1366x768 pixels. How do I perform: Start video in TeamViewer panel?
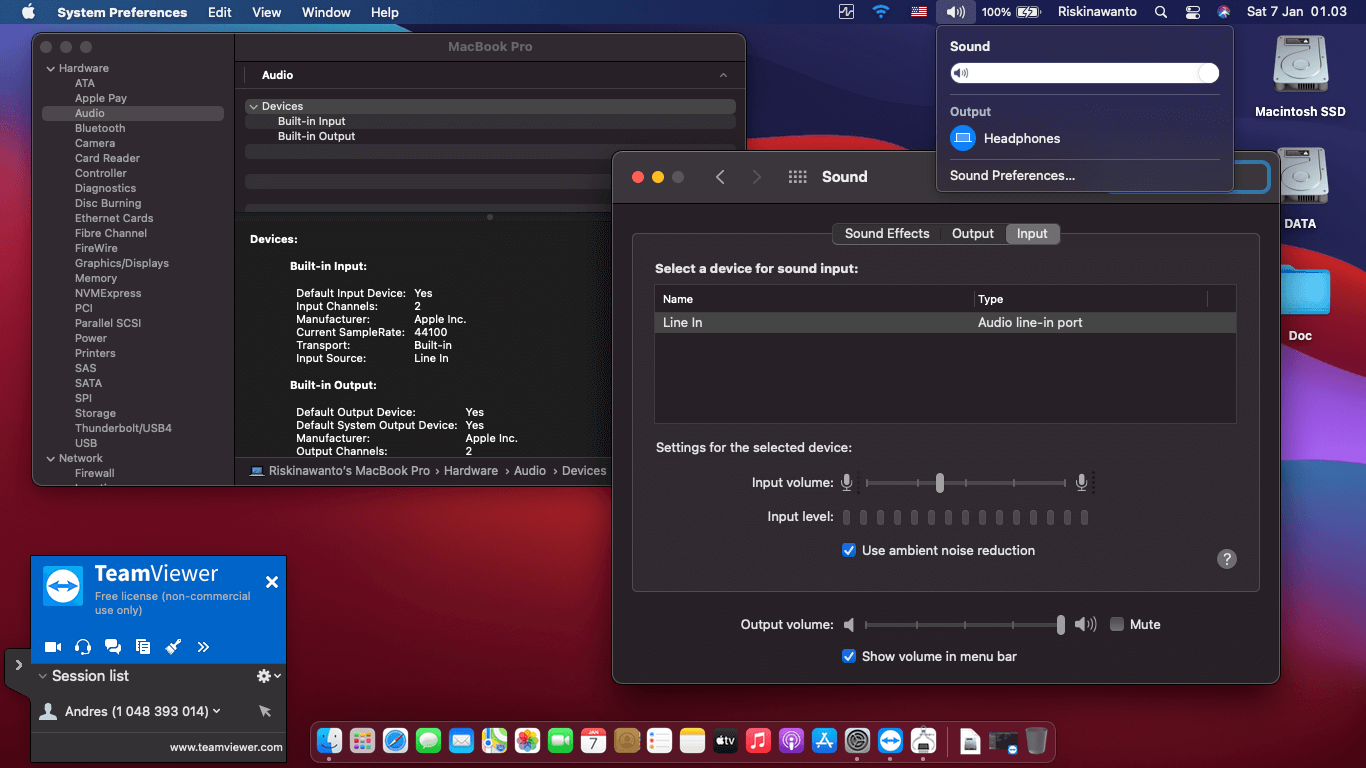click(x=53, y=647)
